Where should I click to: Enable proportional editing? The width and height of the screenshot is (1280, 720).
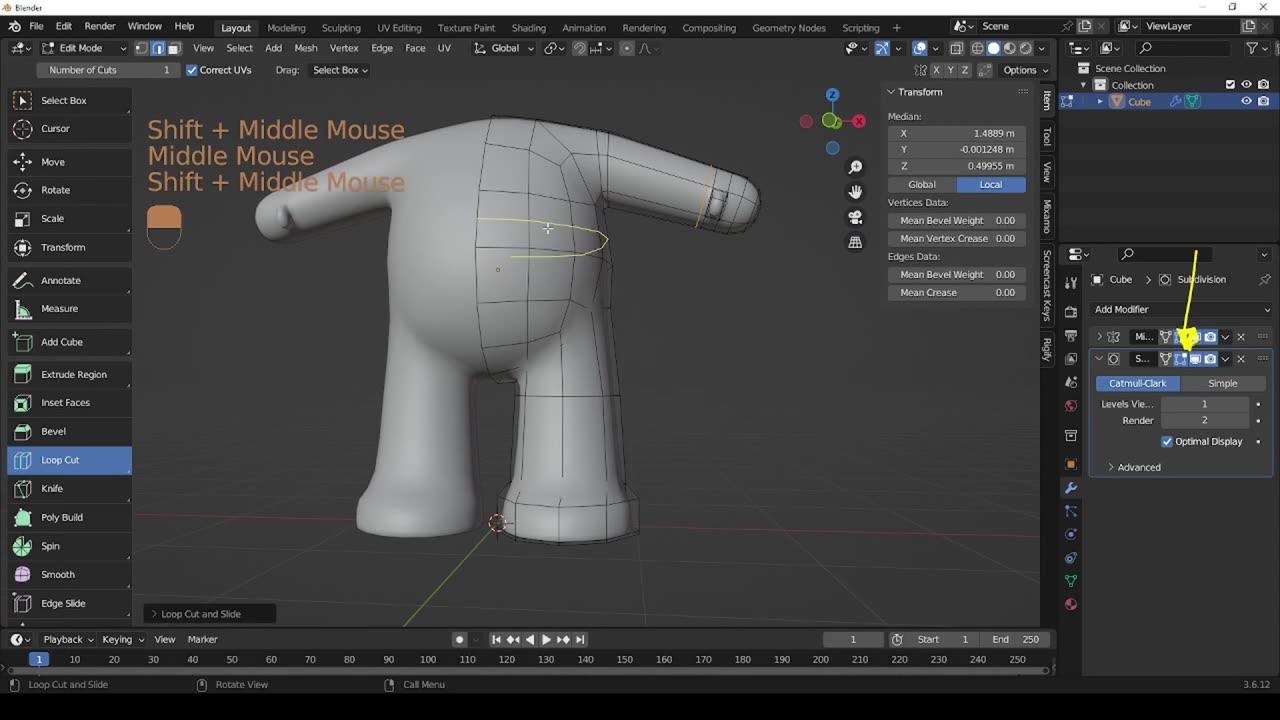pyautogui.click(x=627, y=48)
